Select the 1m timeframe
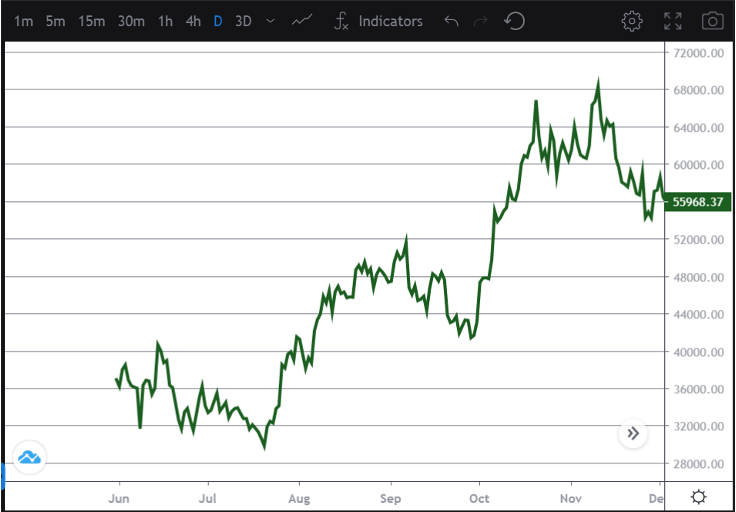736x512 pixels. point(23,21)
